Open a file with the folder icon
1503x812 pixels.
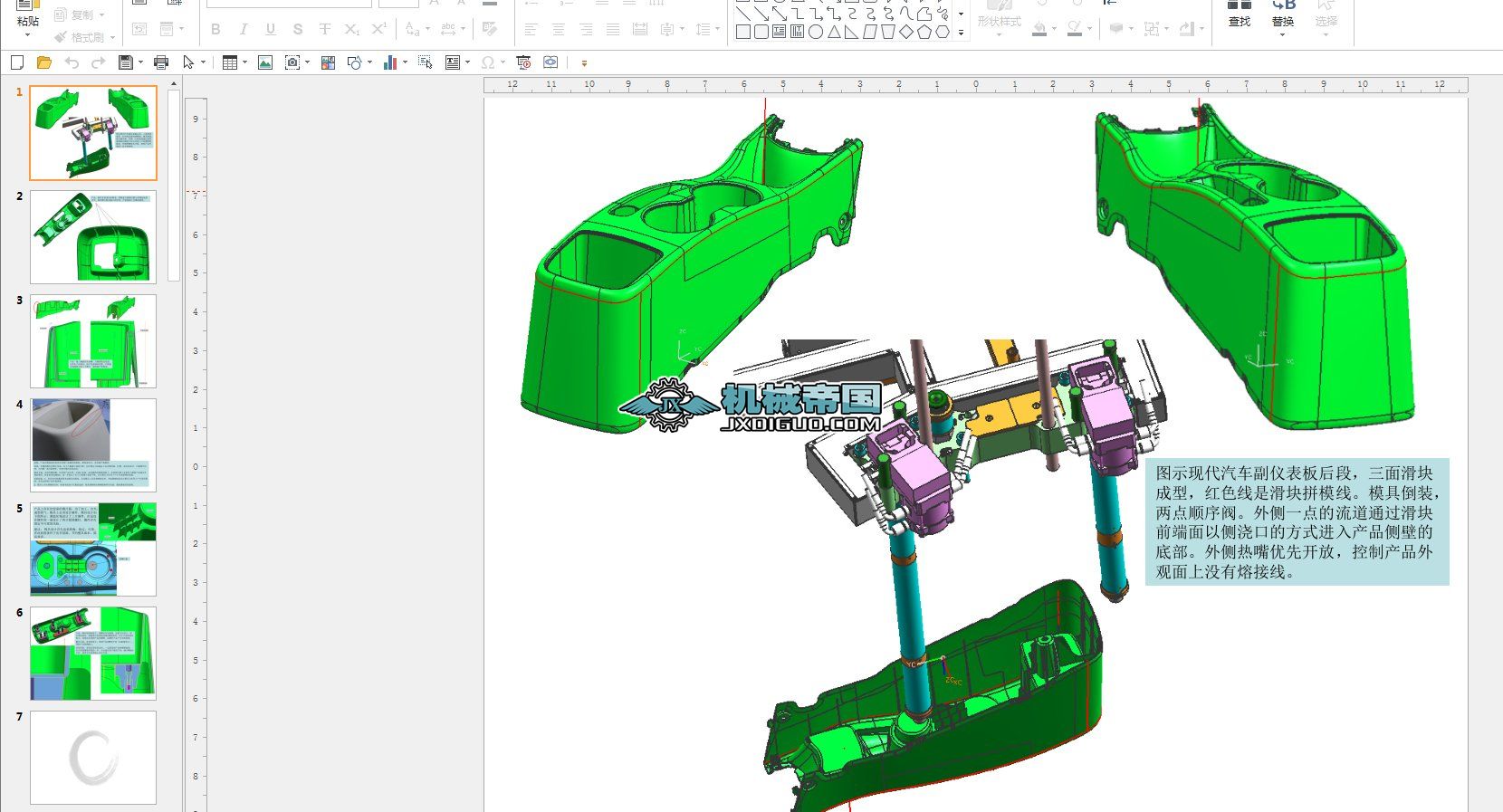point(43,62)
